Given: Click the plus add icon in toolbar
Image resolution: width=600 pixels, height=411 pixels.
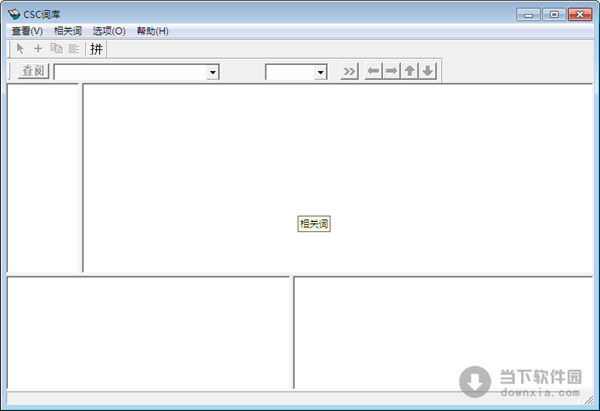Looking at the screenshot, I should click(38, 49).
